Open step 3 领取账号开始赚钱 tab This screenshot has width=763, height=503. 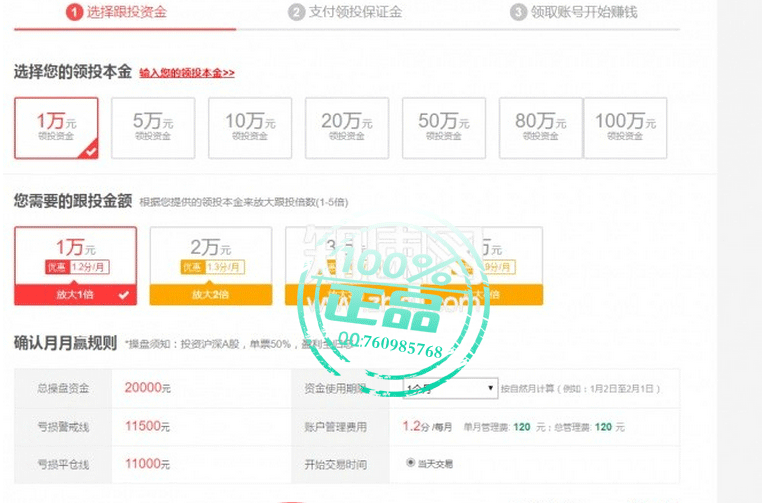(574, 12)
